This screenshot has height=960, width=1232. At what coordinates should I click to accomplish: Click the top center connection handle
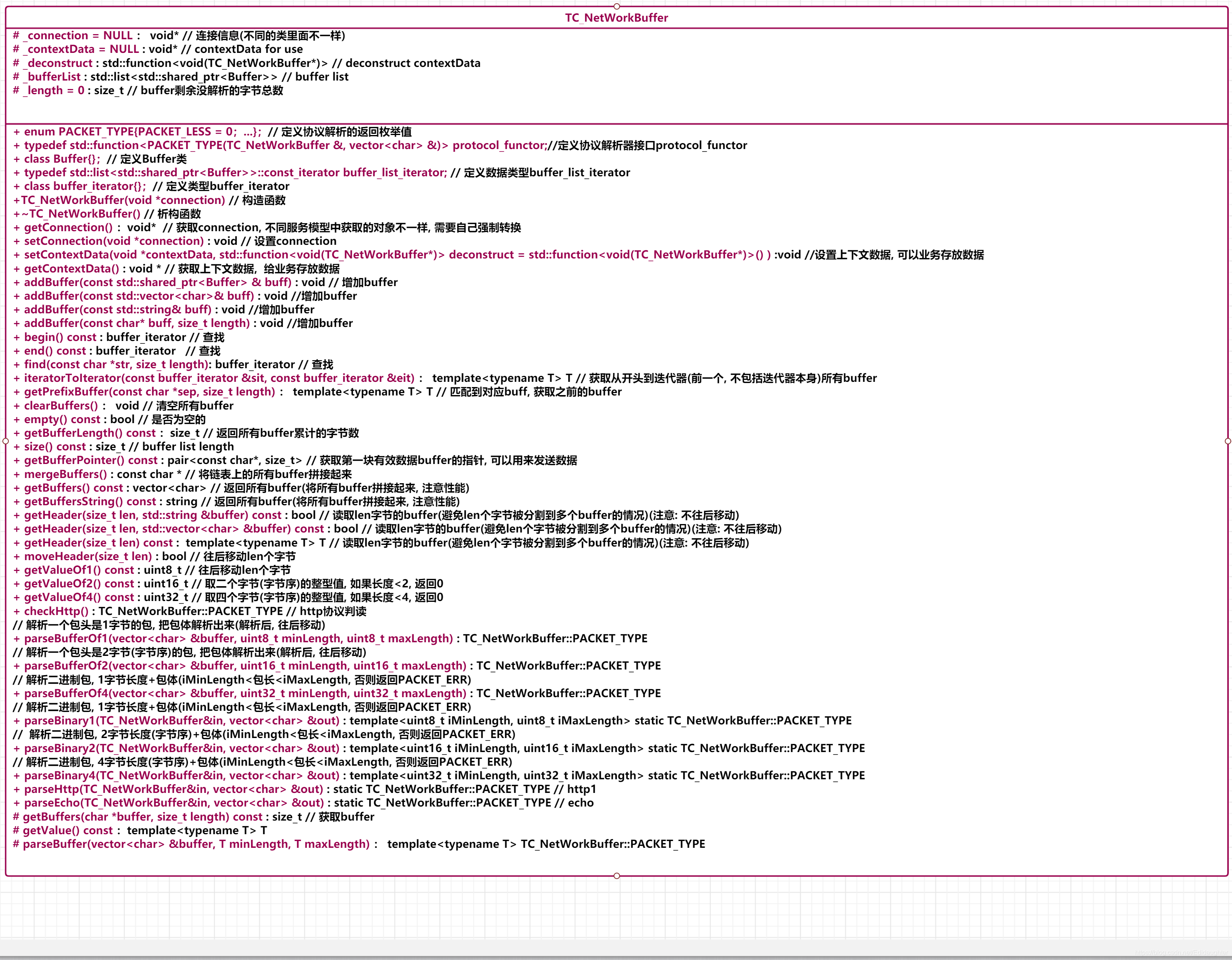[x=616, y=6]
